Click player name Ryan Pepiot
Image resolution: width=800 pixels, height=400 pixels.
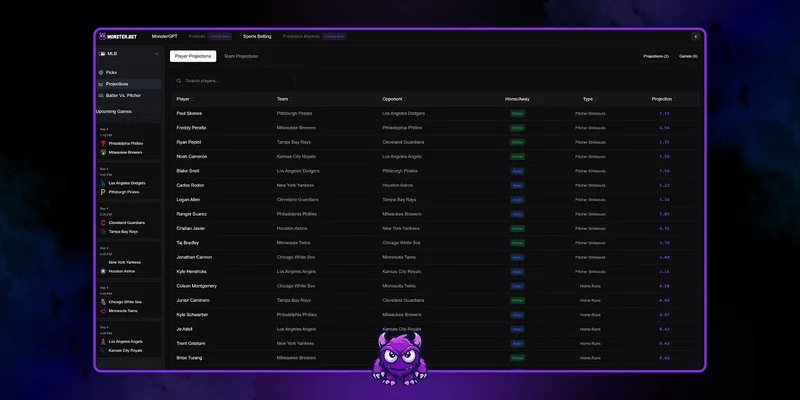tap(189, 142)
